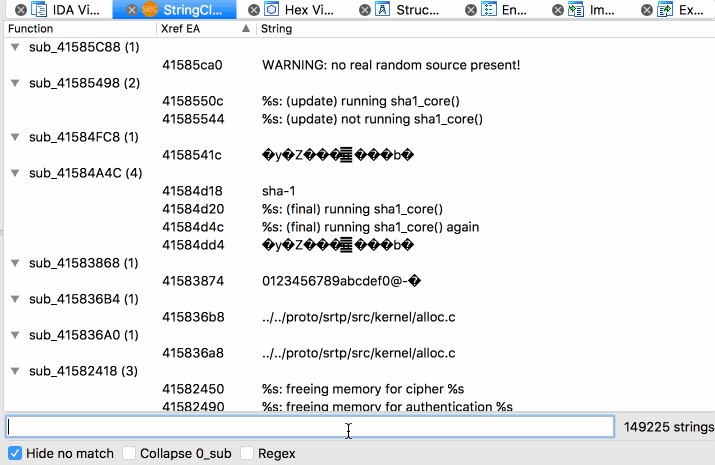Collapse the sub_415836B4 (1) group
715x465 pixels.
tap(15, 299)
